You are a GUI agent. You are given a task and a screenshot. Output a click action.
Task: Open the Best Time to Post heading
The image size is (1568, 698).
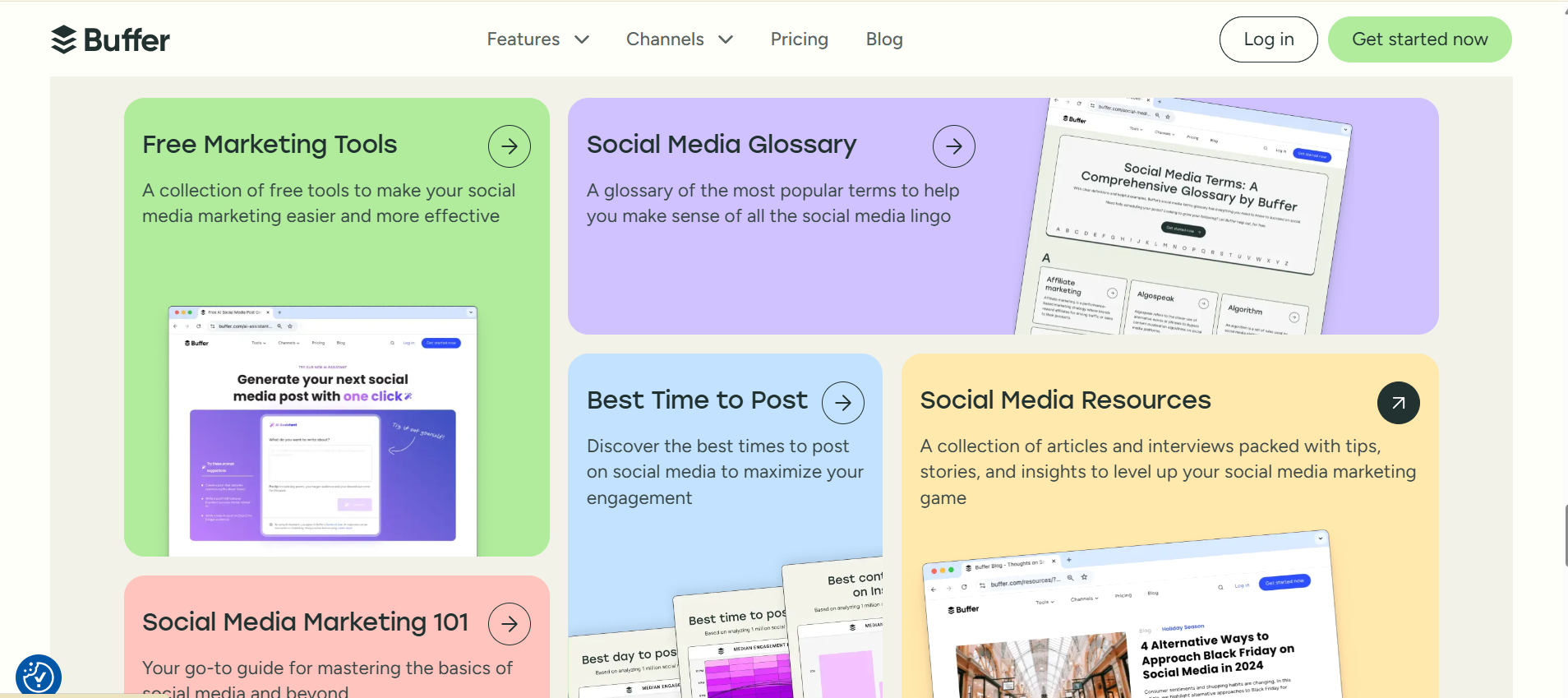697,400
